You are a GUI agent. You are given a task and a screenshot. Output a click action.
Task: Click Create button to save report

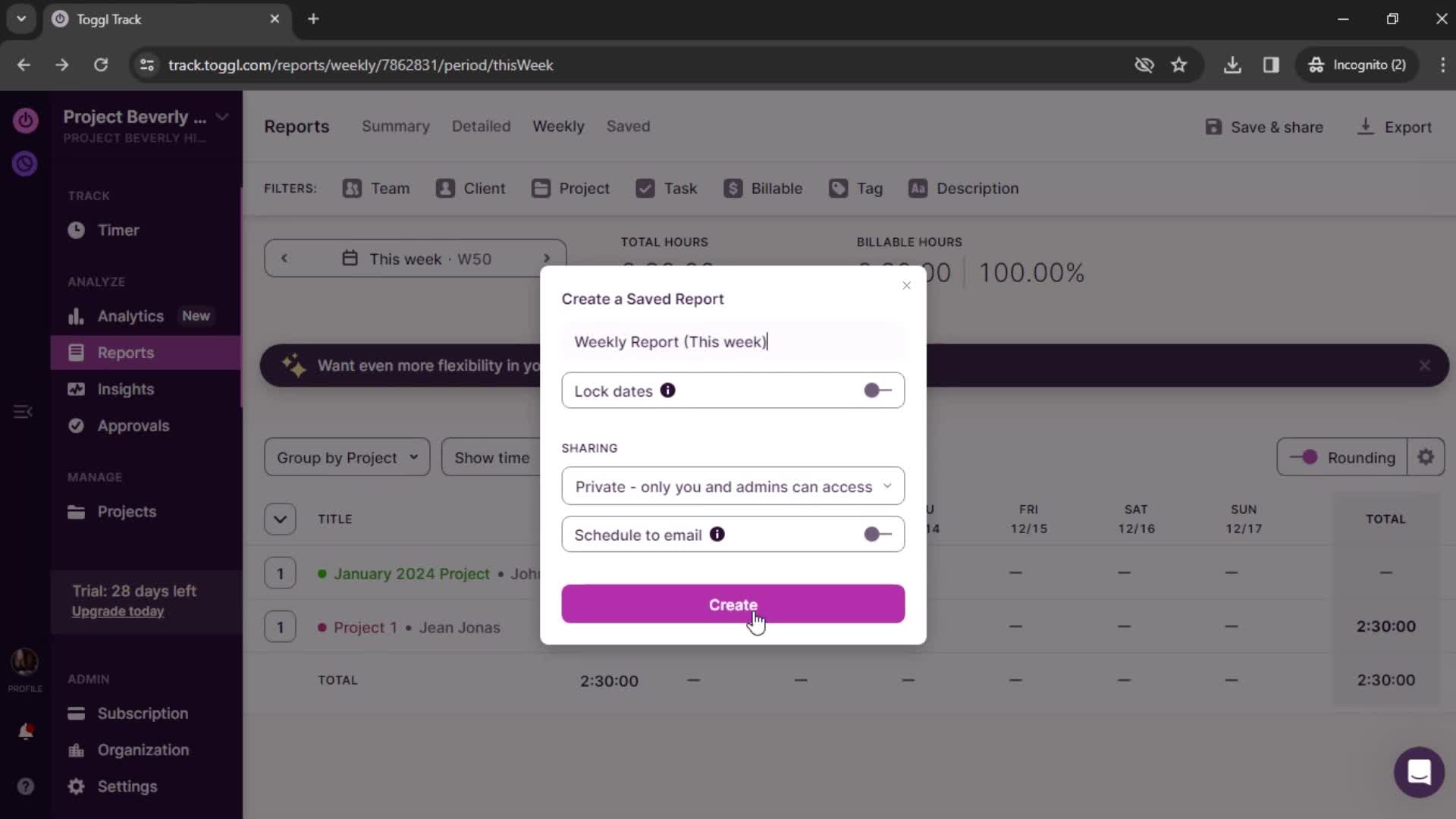733,604
